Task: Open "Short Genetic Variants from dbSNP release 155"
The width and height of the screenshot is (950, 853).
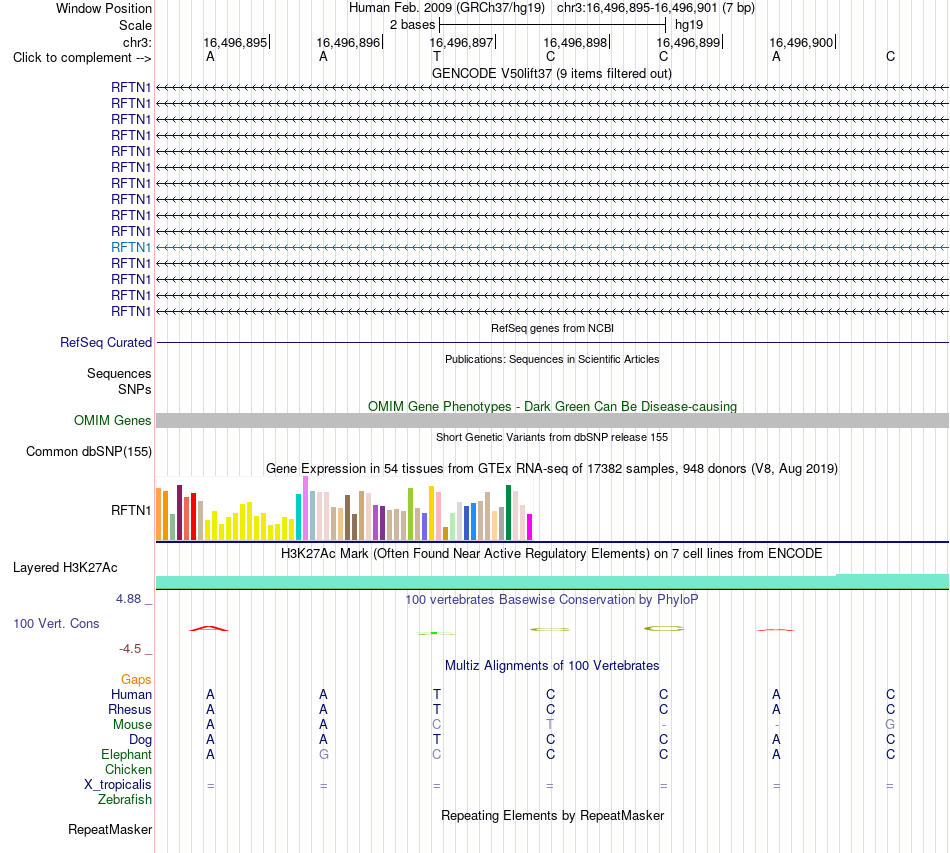Action: pos(552,437)
